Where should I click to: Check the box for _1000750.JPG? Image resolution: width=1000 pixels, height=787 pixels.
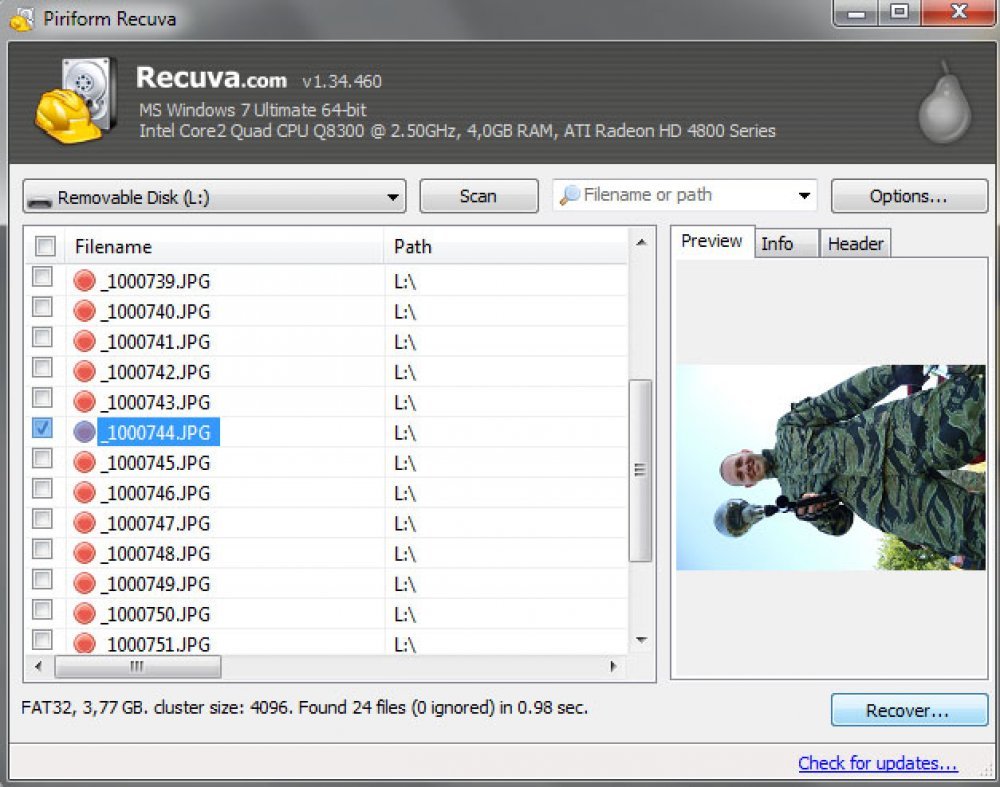point(42,610)
